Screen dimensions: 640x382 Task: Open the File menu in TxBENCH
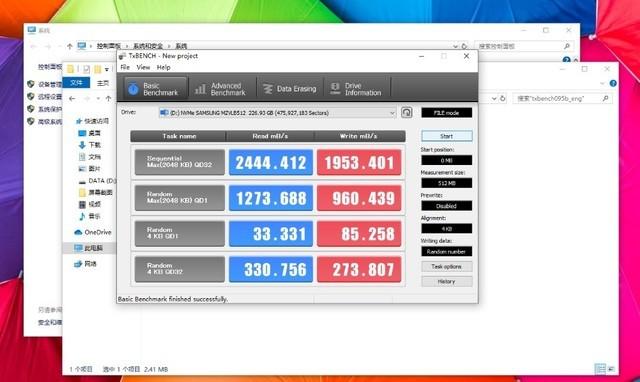[125, 67]
